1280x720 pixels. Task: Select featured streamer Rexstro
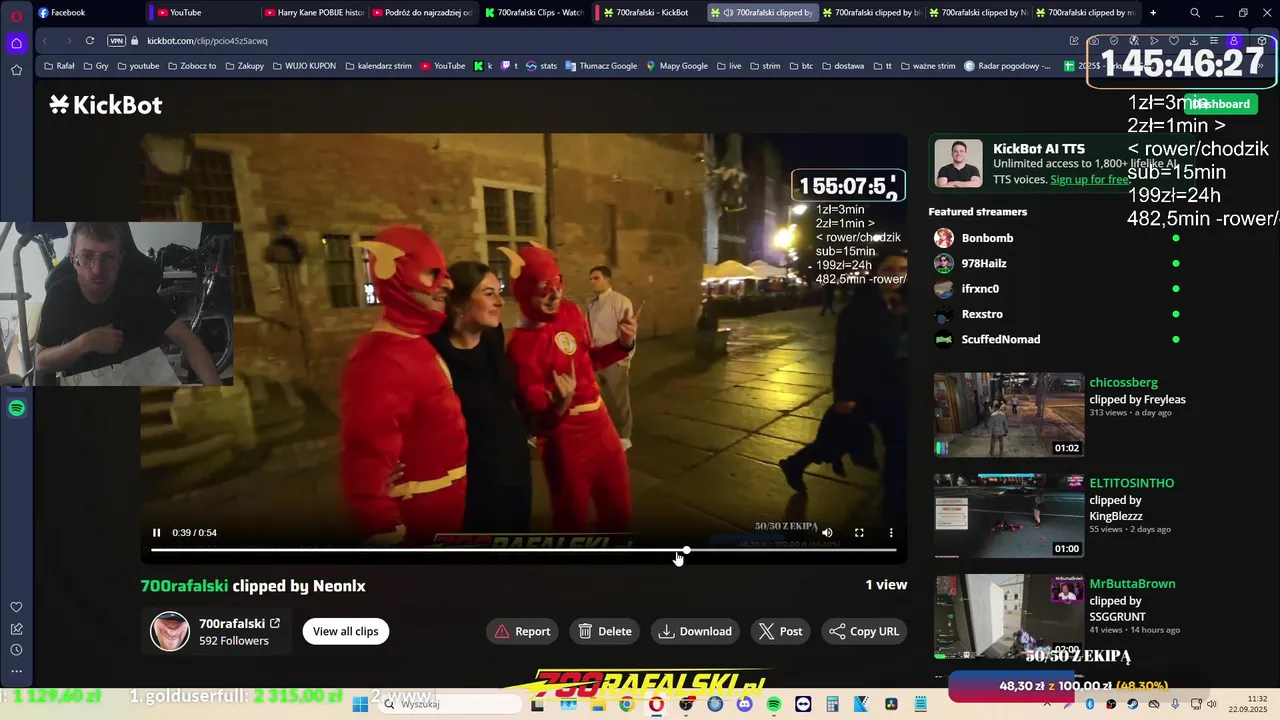[x=982, y=314]
